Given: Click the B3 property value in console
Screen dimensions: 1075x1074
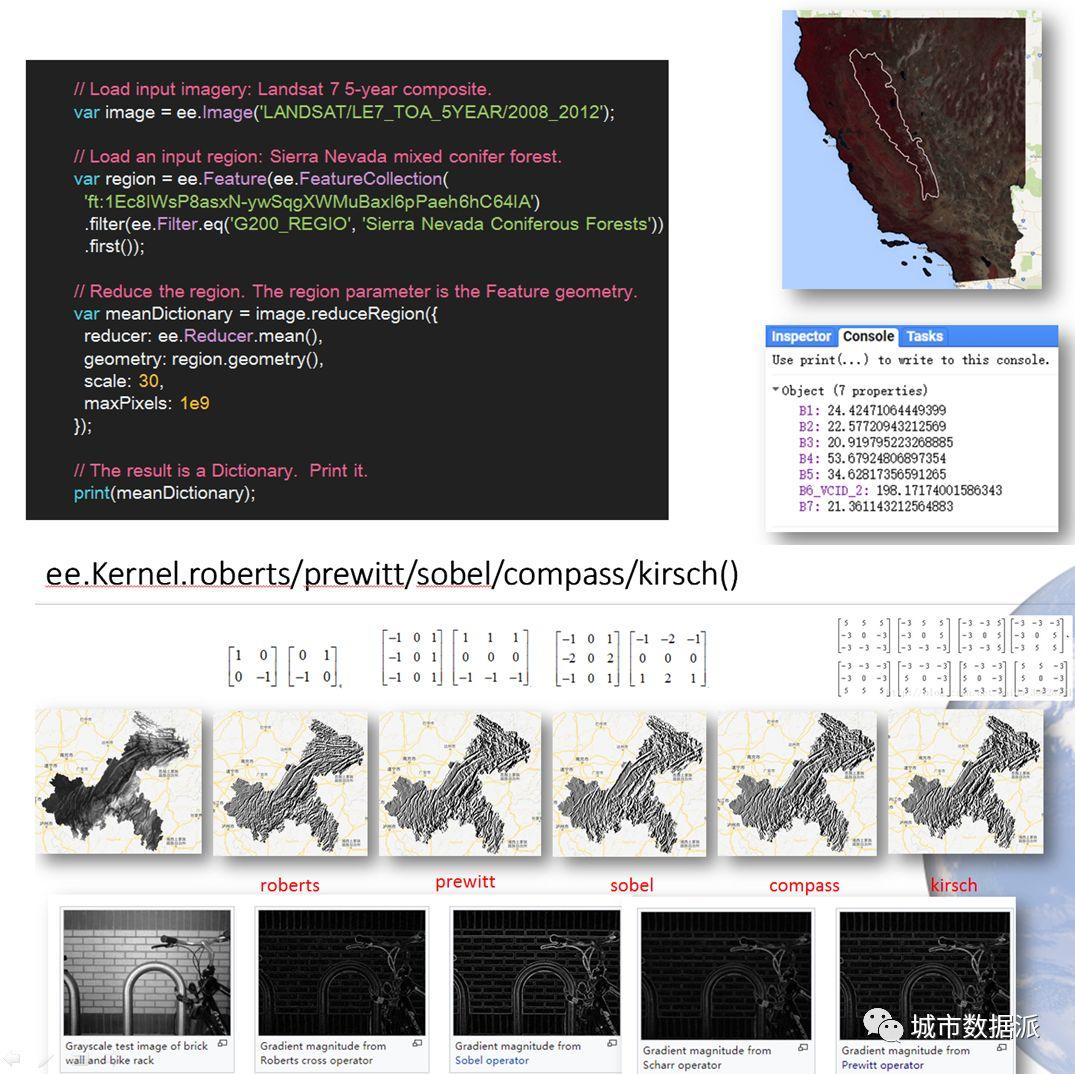Looking at the screenshot, I should (890, 442).
